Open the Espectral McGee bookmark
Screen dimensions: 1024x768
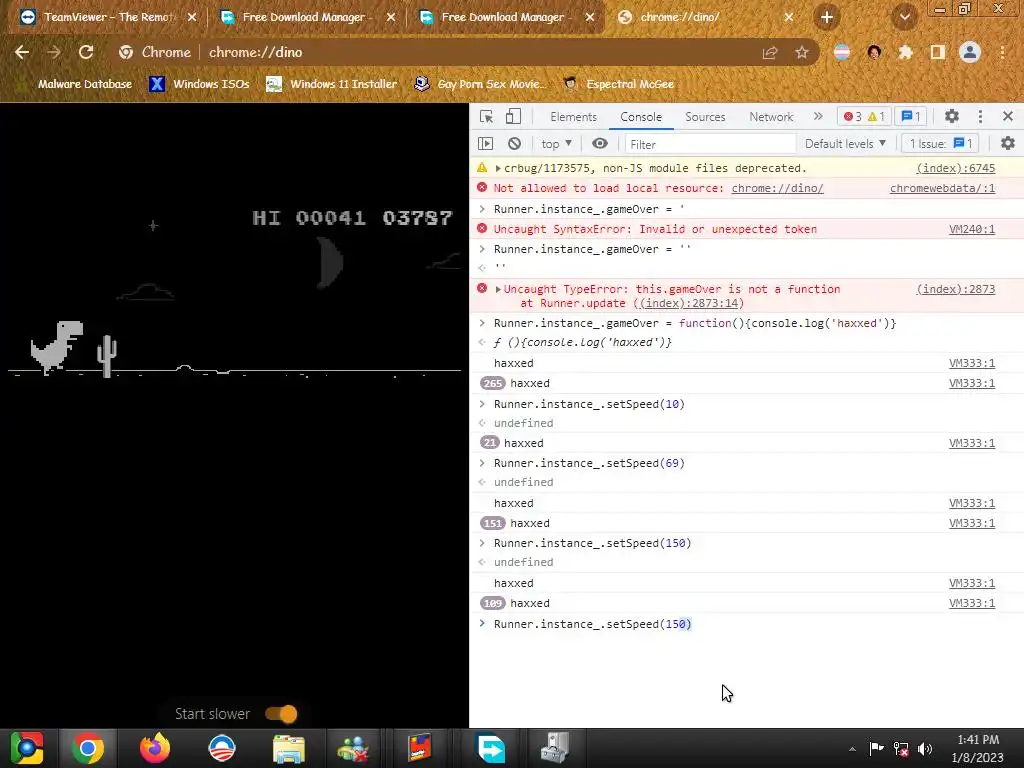point(618,84)
